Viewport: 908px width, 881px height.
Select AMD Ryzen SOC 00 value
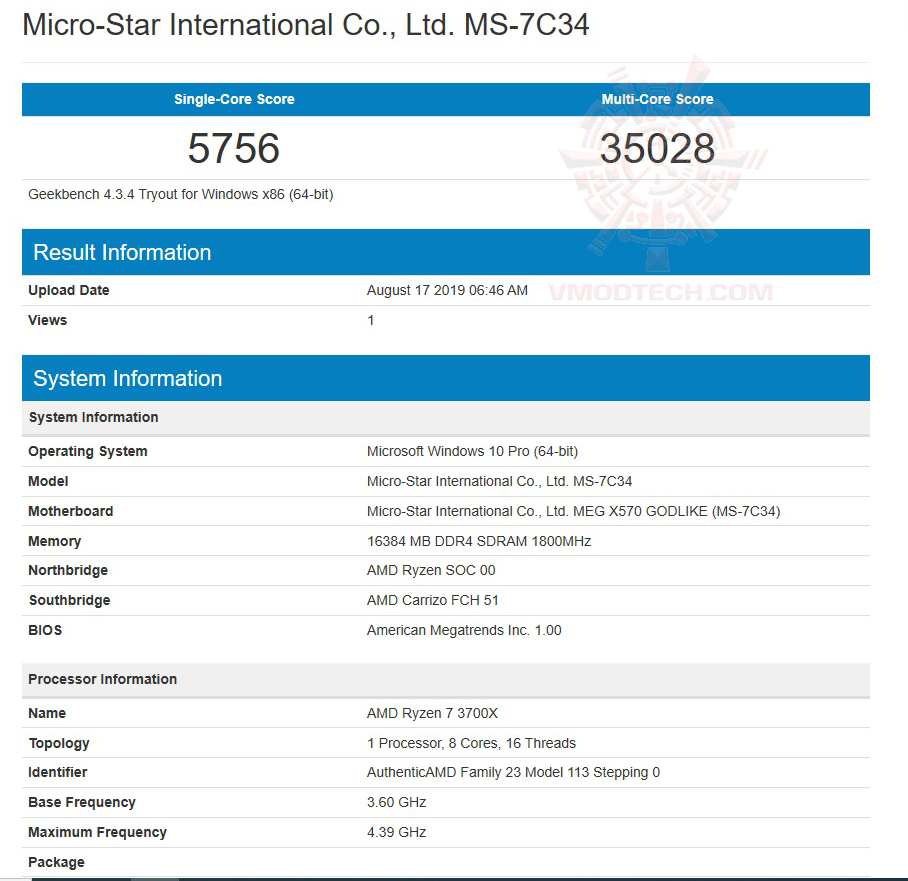[431, 571]
